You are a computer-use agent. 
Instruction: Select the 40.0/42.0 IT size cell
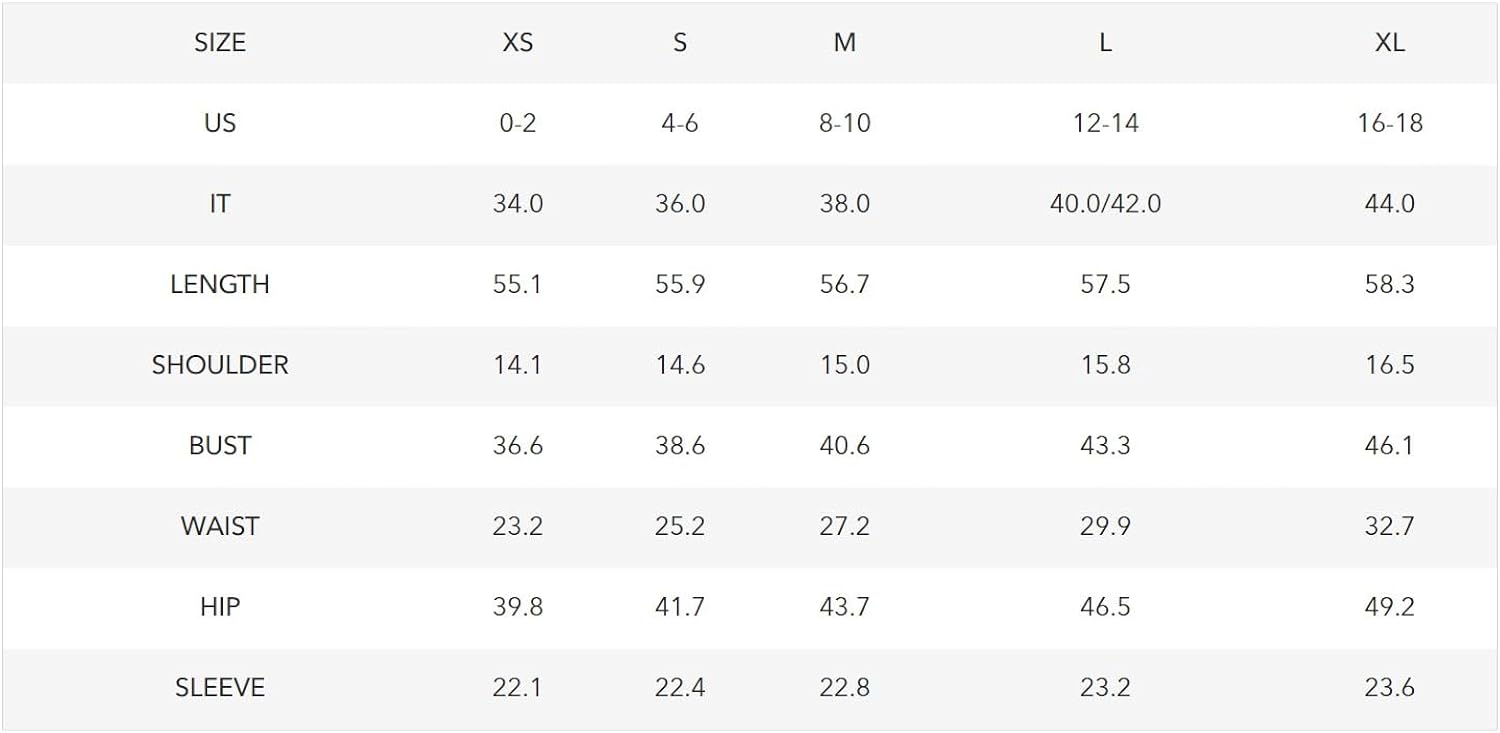click(1105, 204)
